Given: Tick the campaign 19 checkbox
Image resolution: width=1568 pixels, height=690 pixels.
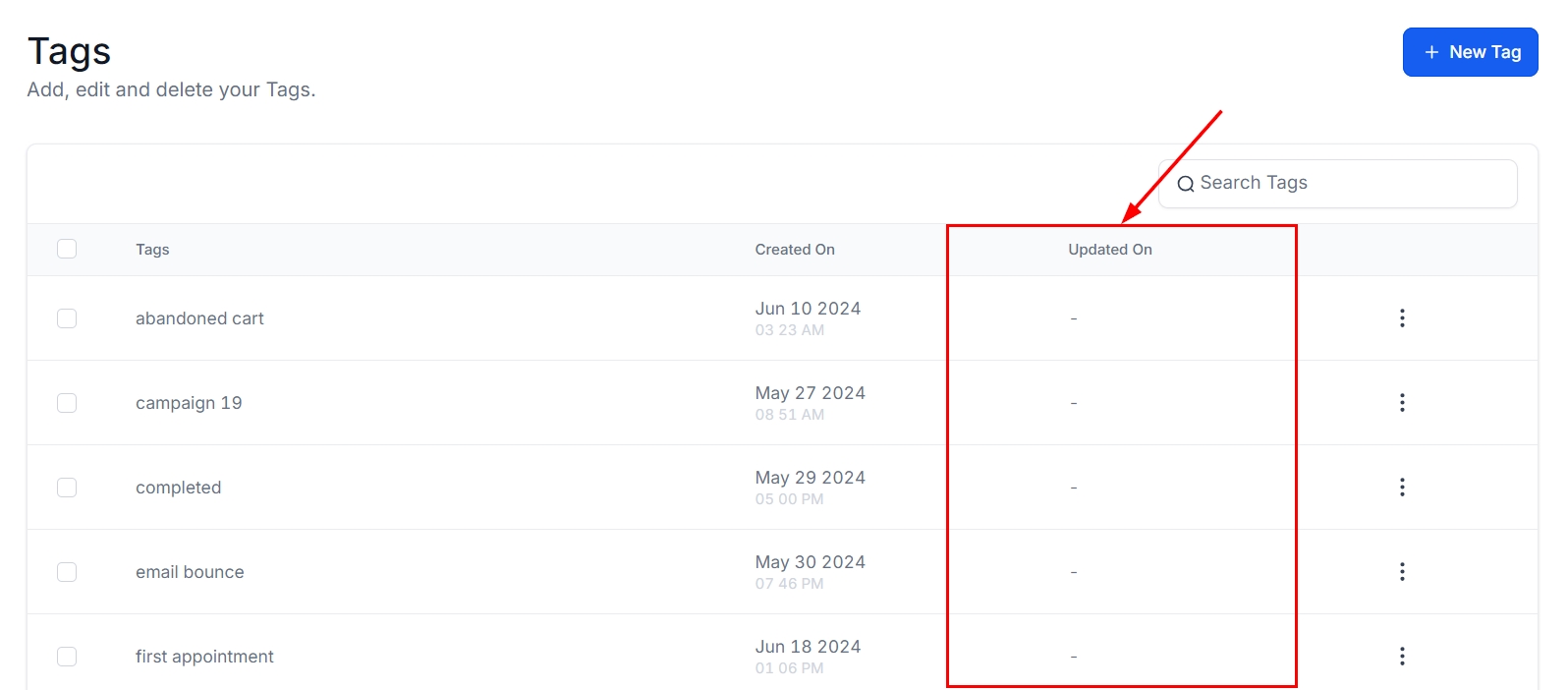Looking at the screenshot, I should coord(67,403).
